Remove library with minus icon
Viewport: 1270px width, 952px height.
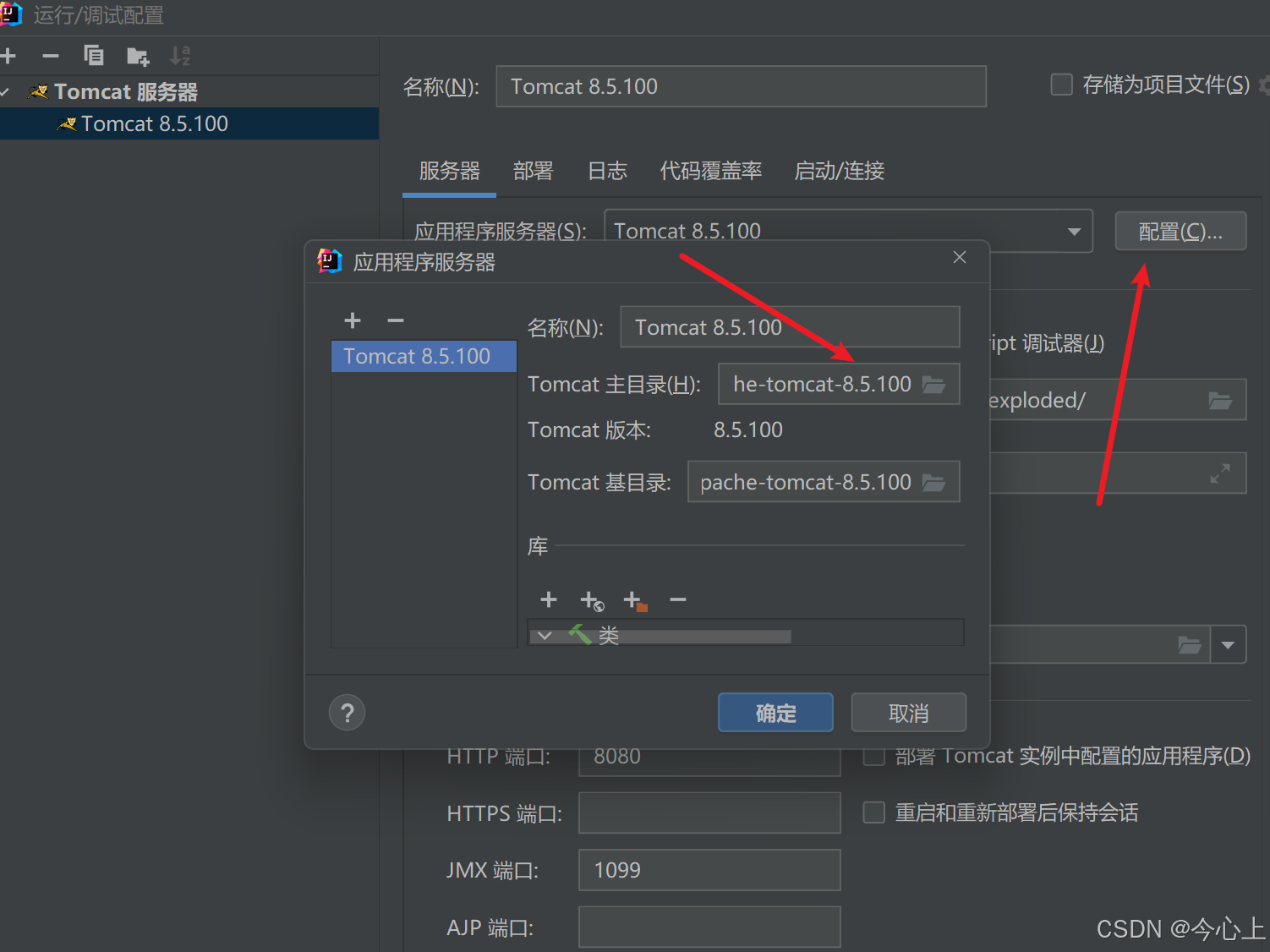[678, 599]
